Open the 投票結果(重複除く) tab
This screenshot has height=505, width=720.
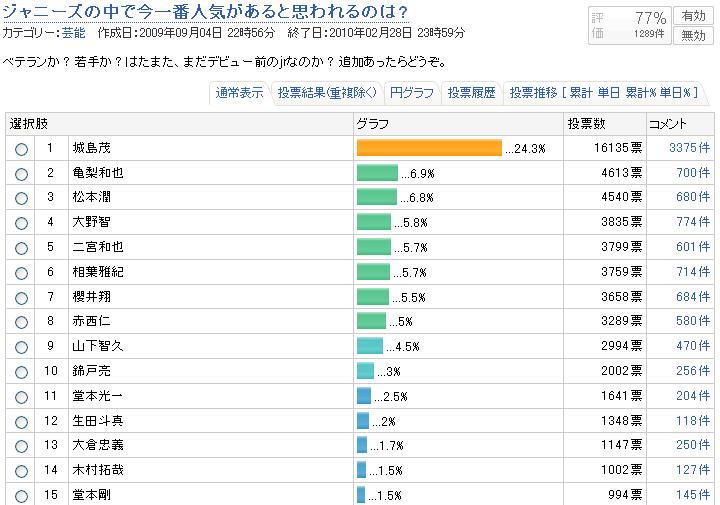[x=327, y=93]
